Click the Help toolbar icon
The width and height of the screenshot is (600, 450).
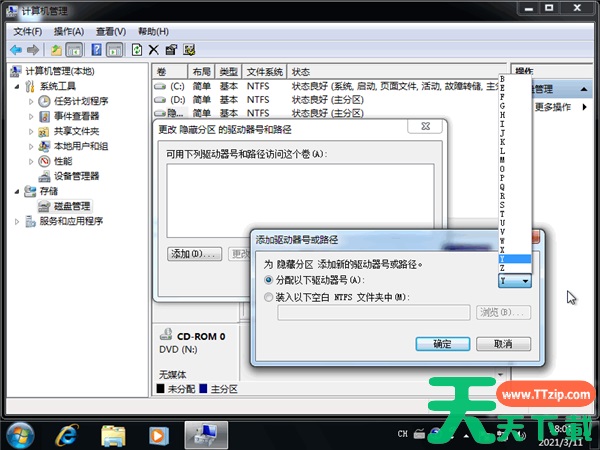(97, 49)
